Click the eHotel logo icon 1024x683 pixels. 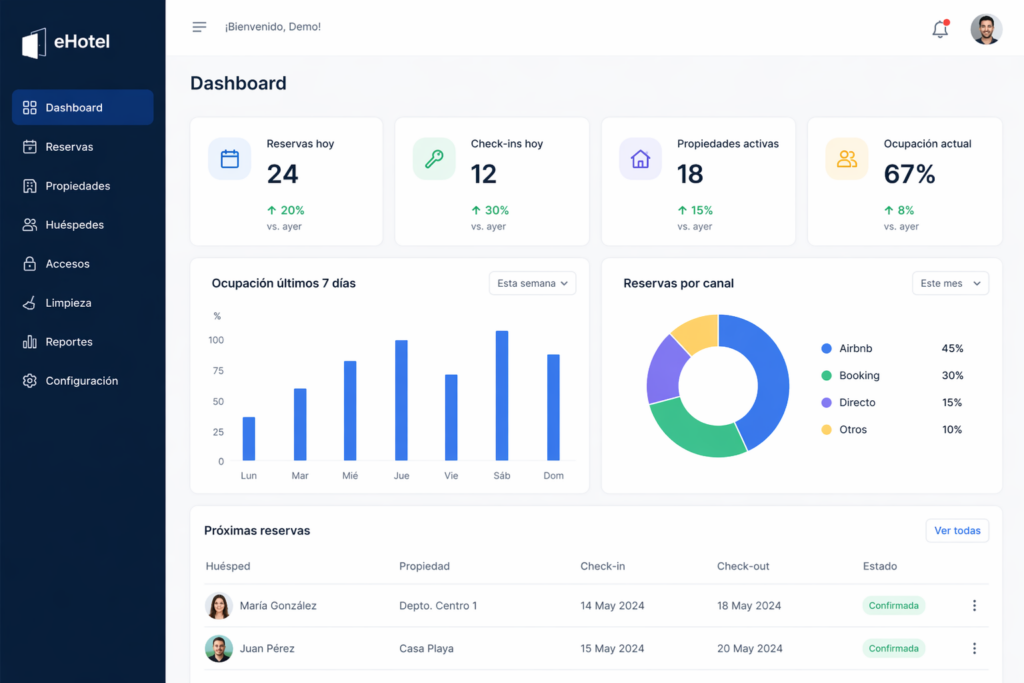34,43
